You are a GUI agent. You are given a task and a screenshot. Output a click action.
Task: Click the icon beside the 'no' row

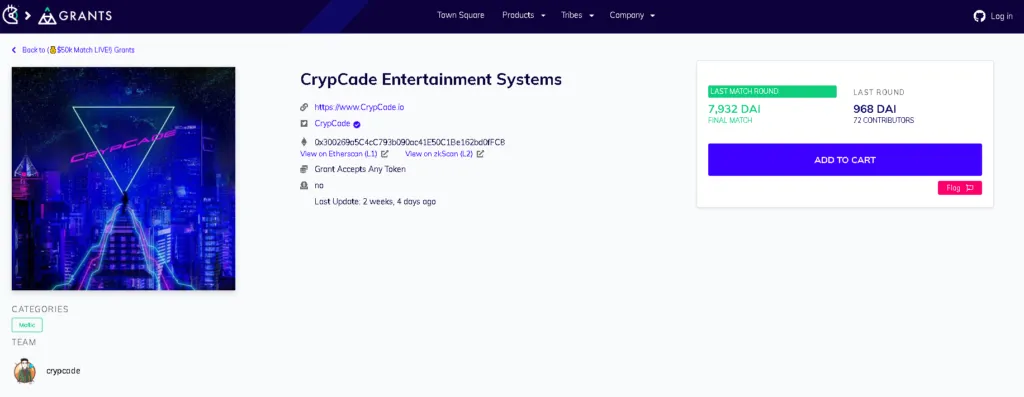pyautogui.click(x=304, y=185)
